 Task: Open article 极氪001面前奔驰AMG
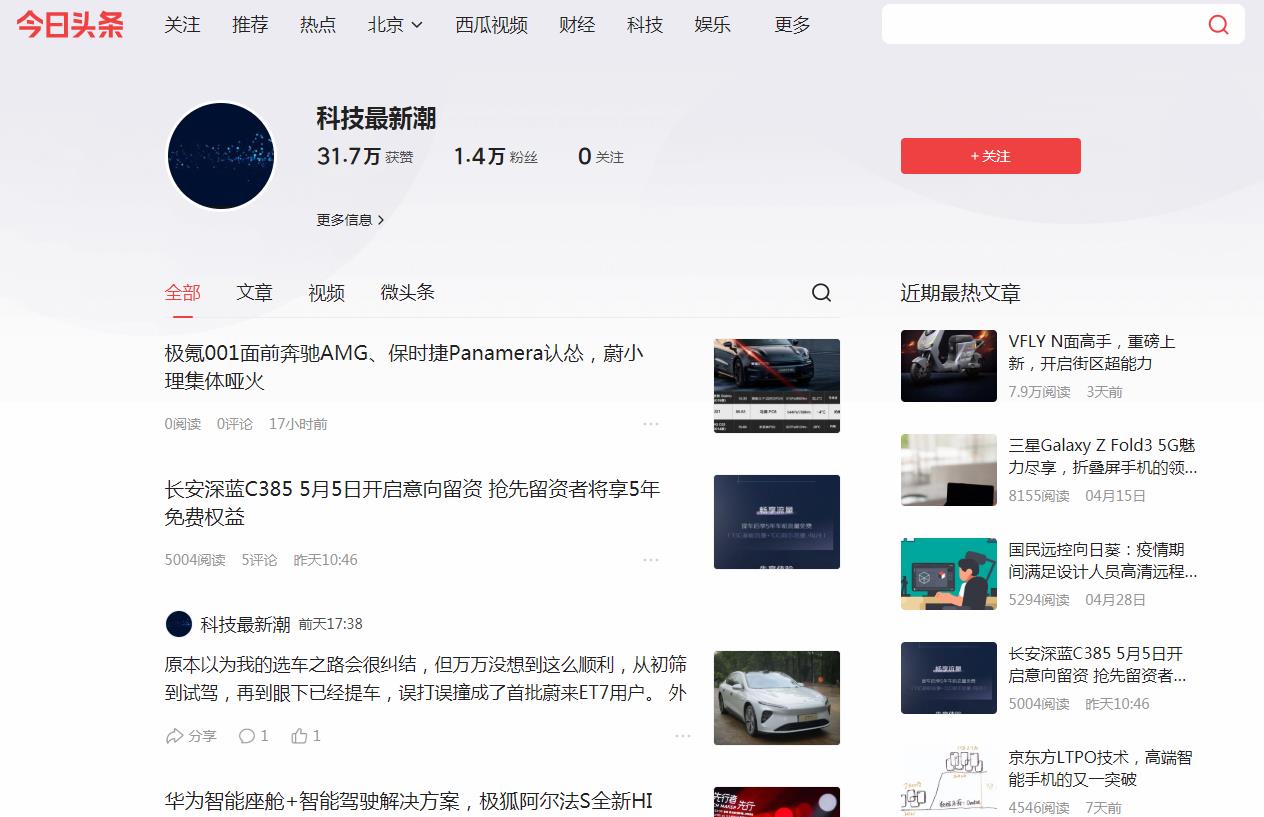coord(404,367)
